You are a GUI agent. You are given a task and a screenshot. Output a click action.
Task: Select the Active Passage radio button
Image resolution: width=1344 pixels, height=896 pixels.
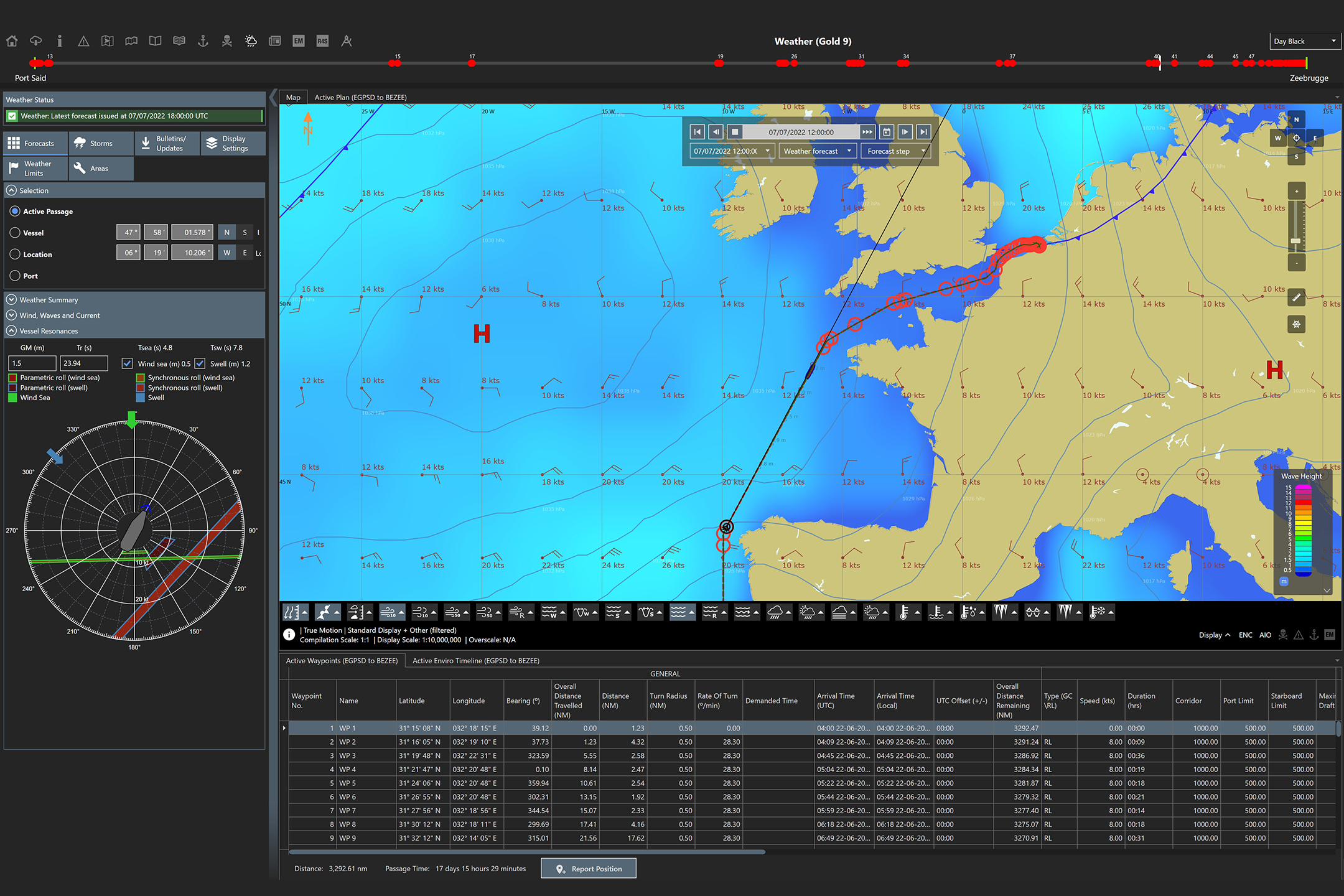(x=15, y=212)
